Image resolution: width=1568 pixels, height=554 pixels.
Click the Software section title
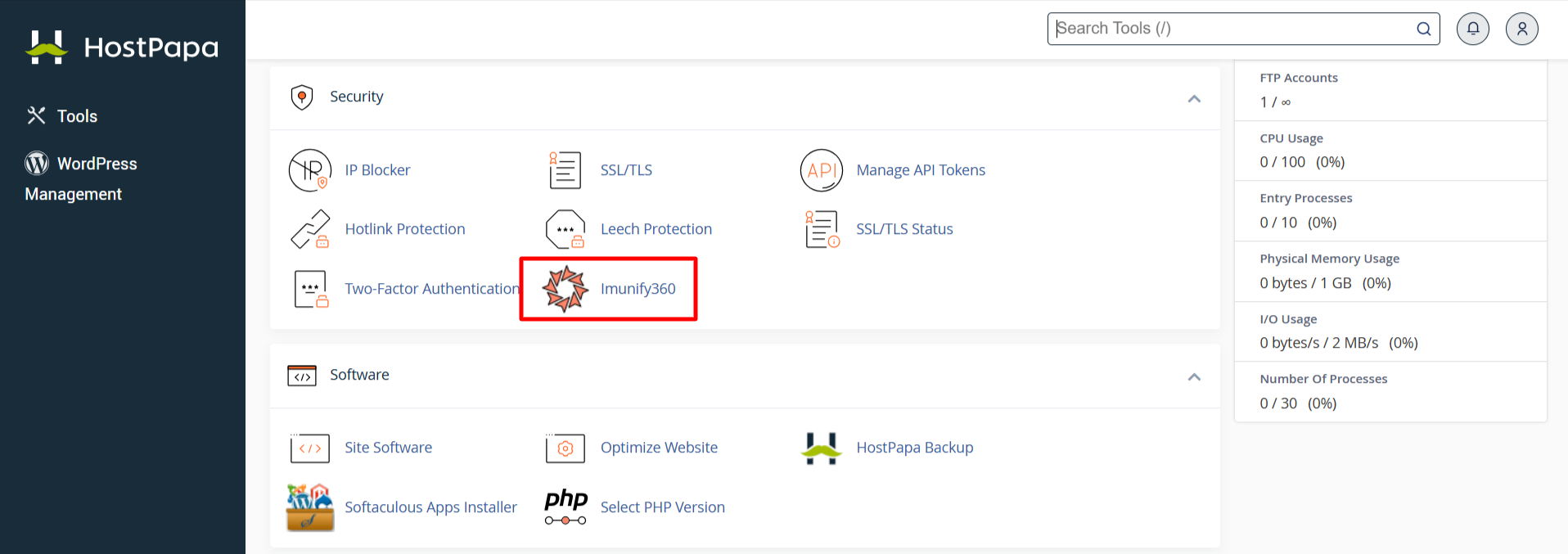tap(359, 375)
